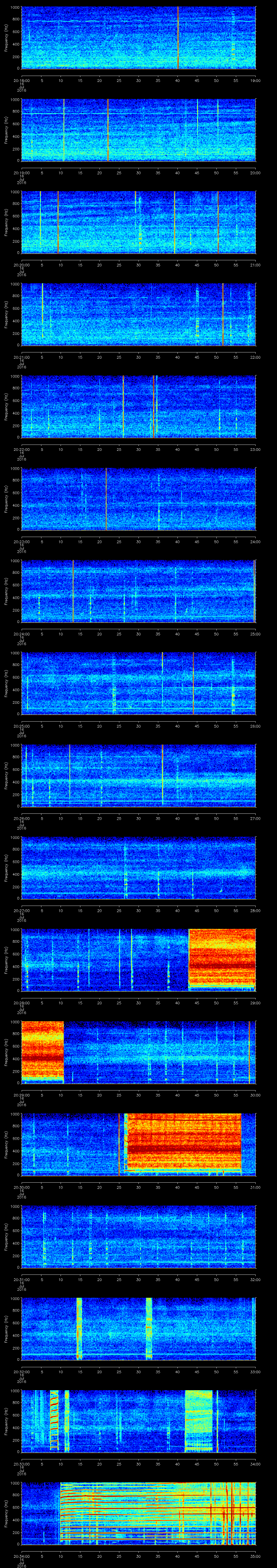
Task: Click the "20:18:00" time label
Action: [21, 80]
